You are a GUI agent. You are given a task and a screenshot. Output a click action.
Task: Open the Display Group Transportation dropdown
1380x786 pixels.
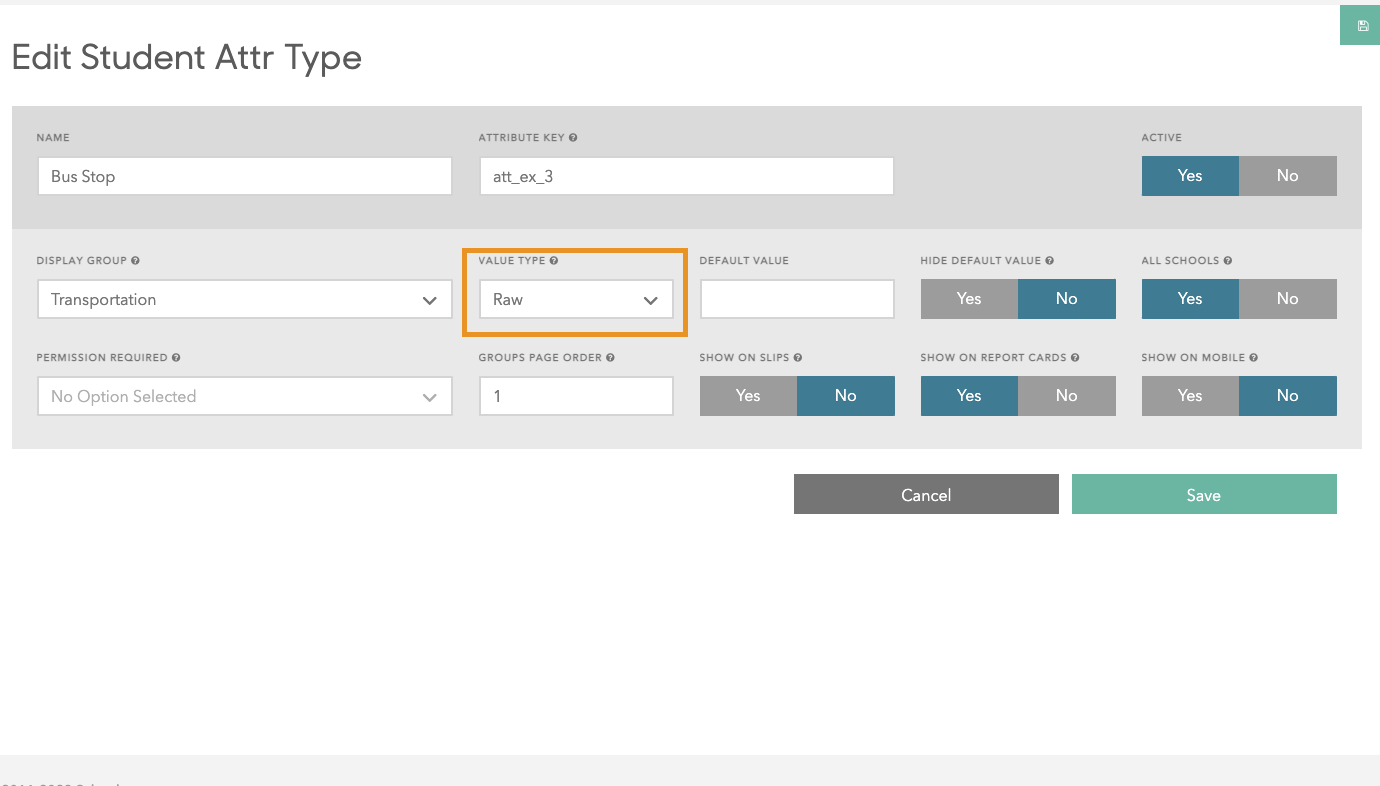(244, 300)
